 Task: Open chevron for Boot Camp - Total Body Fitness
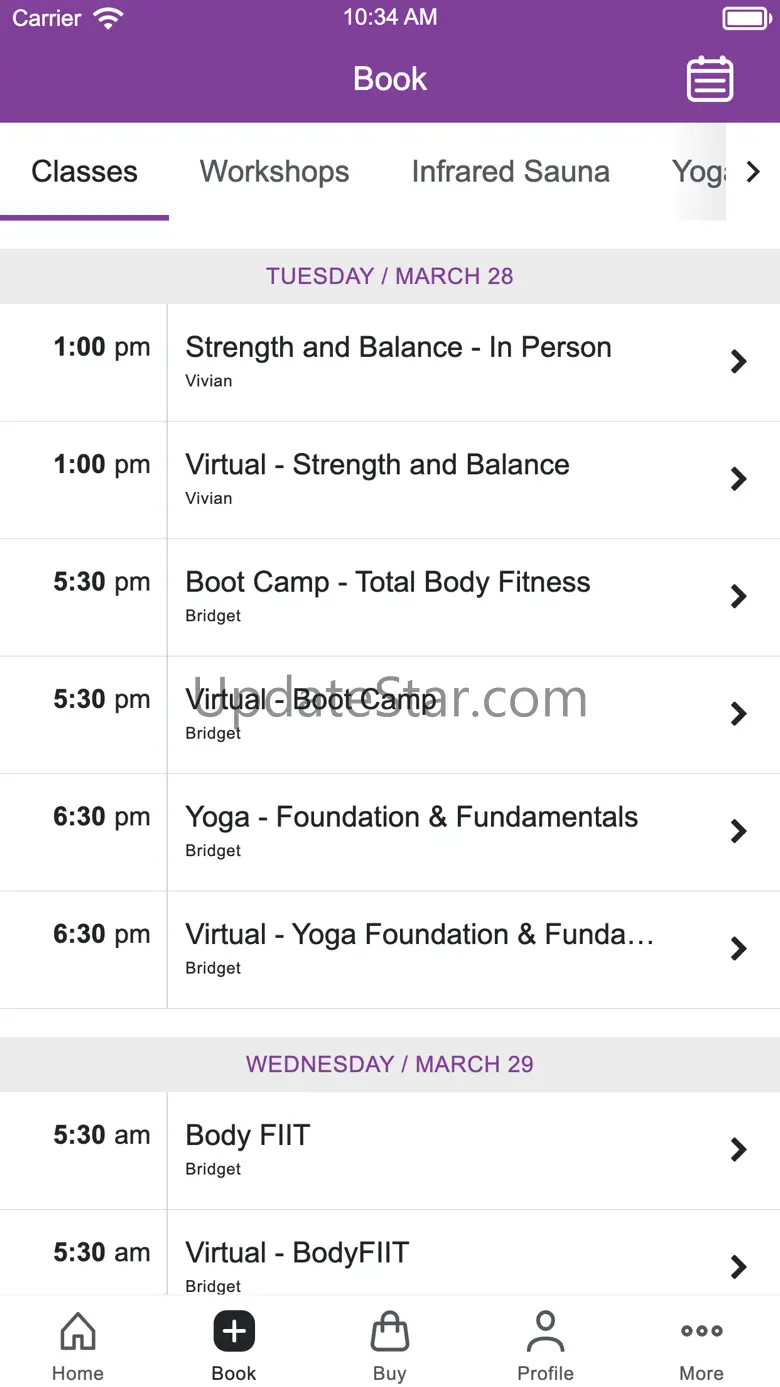[x=738, y=597]
